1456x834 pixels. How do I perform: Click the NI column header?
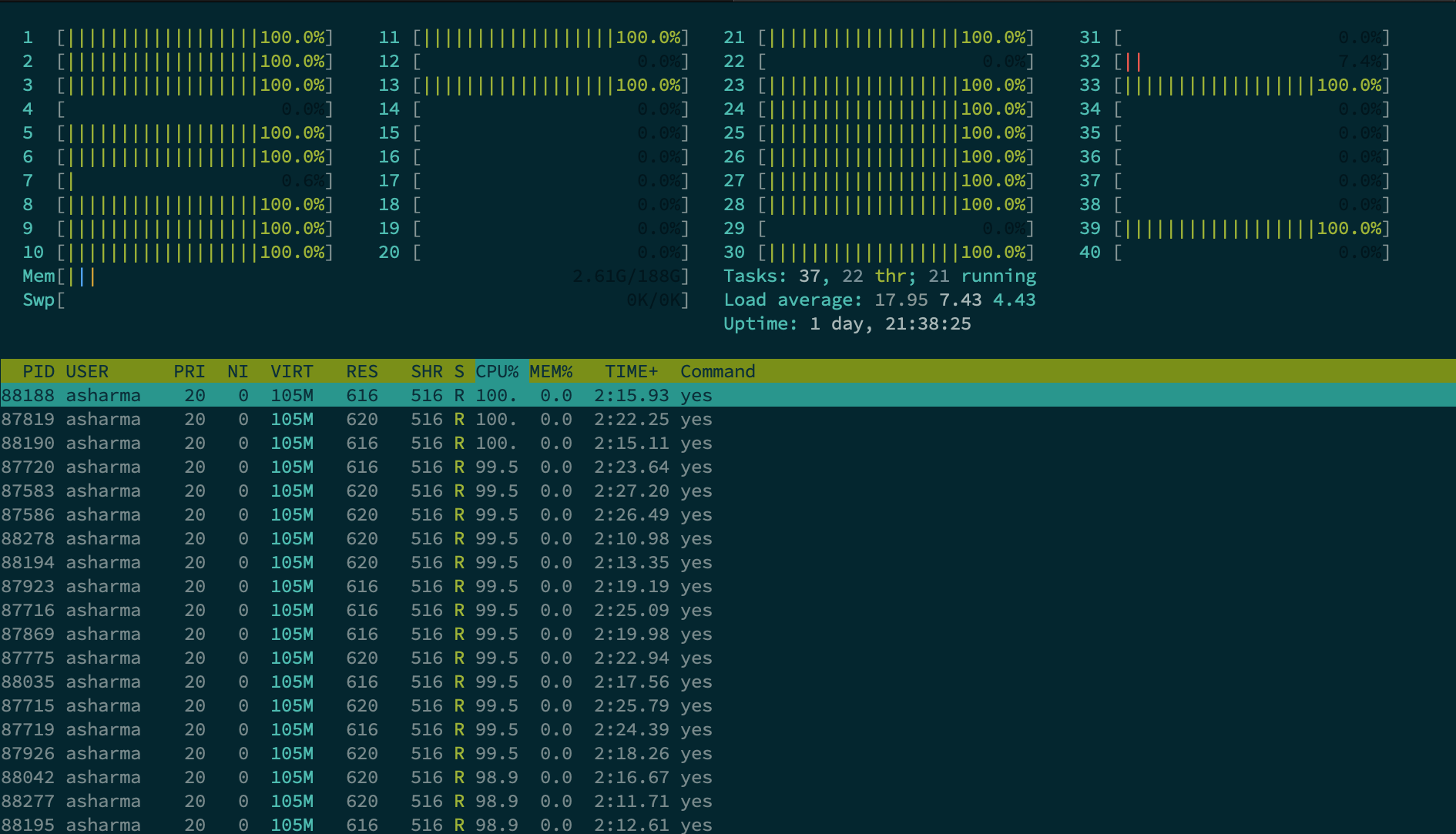coord(238,371)
